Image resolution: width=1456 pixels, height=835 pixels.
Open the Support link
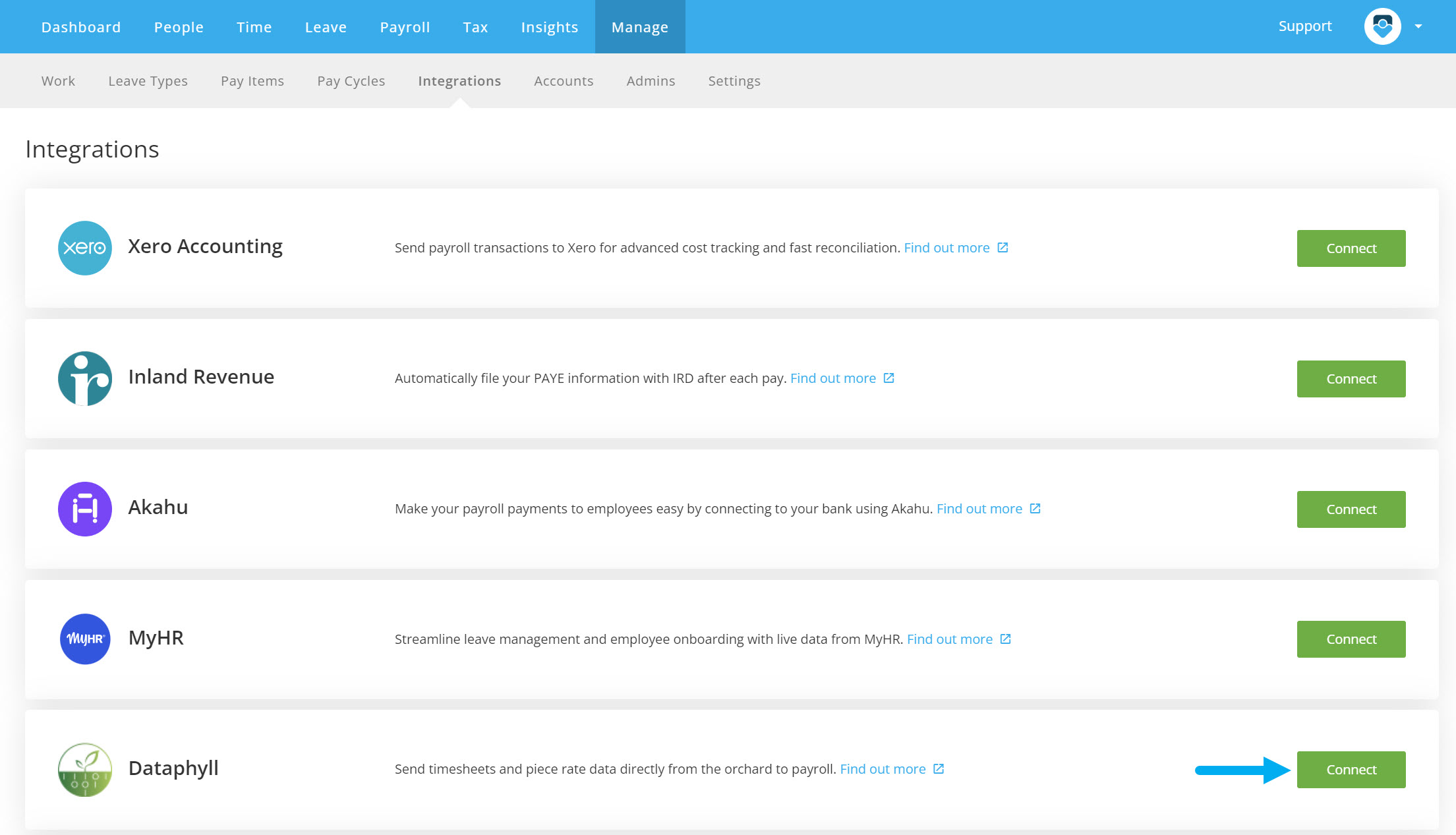coord(1305,26)
